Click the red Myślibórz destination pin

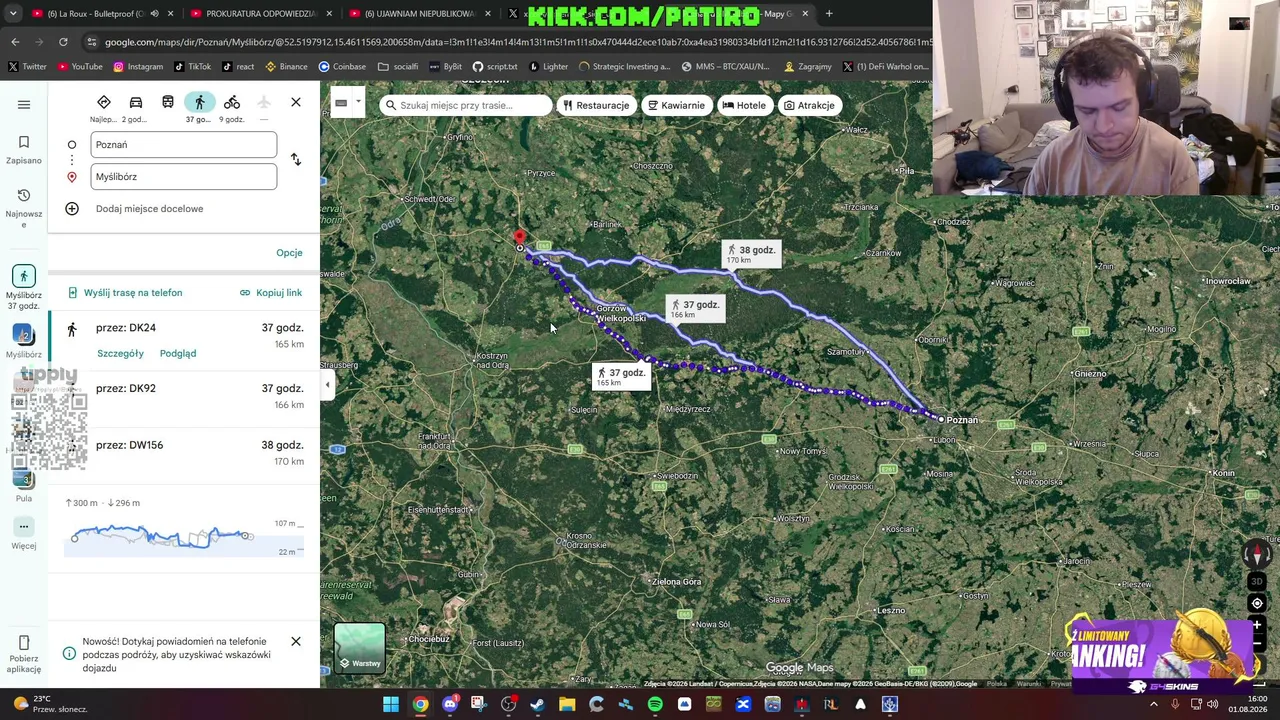coord(519,239)
